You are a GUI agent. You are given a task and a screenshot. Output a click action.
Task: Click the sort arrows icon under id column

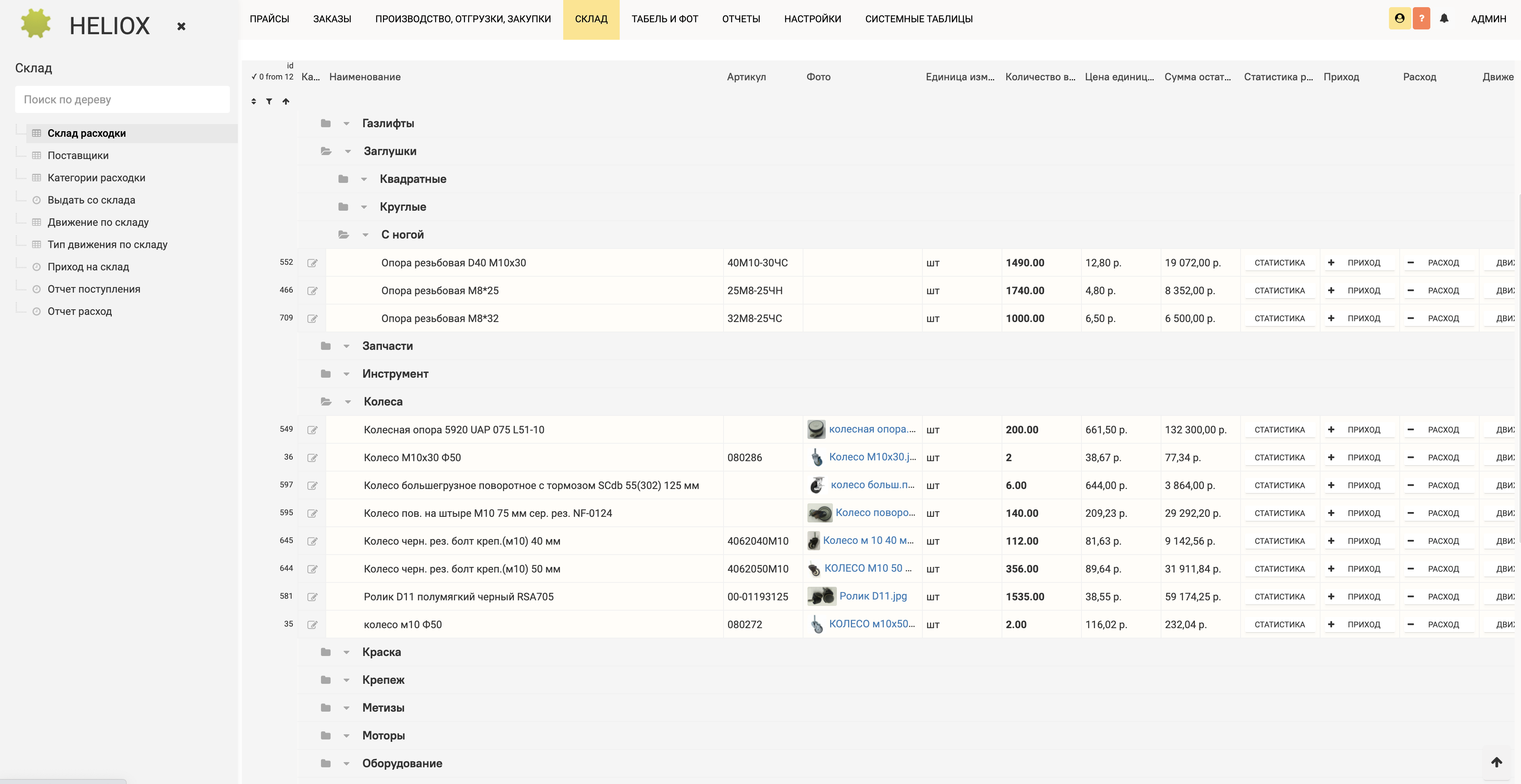click(x=253, y=101)
